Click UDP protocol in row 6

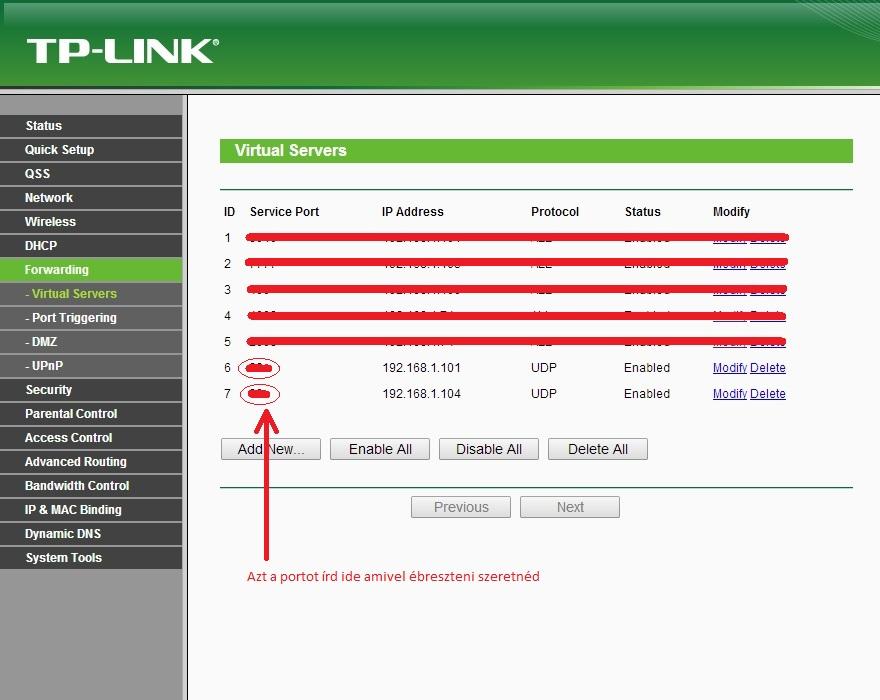[x=544, y=368]
